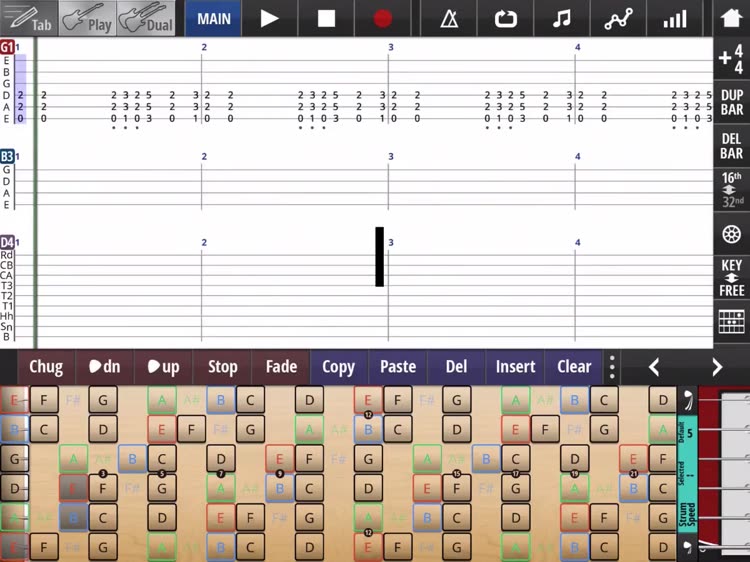Tap the Fade articulation button

281,367
